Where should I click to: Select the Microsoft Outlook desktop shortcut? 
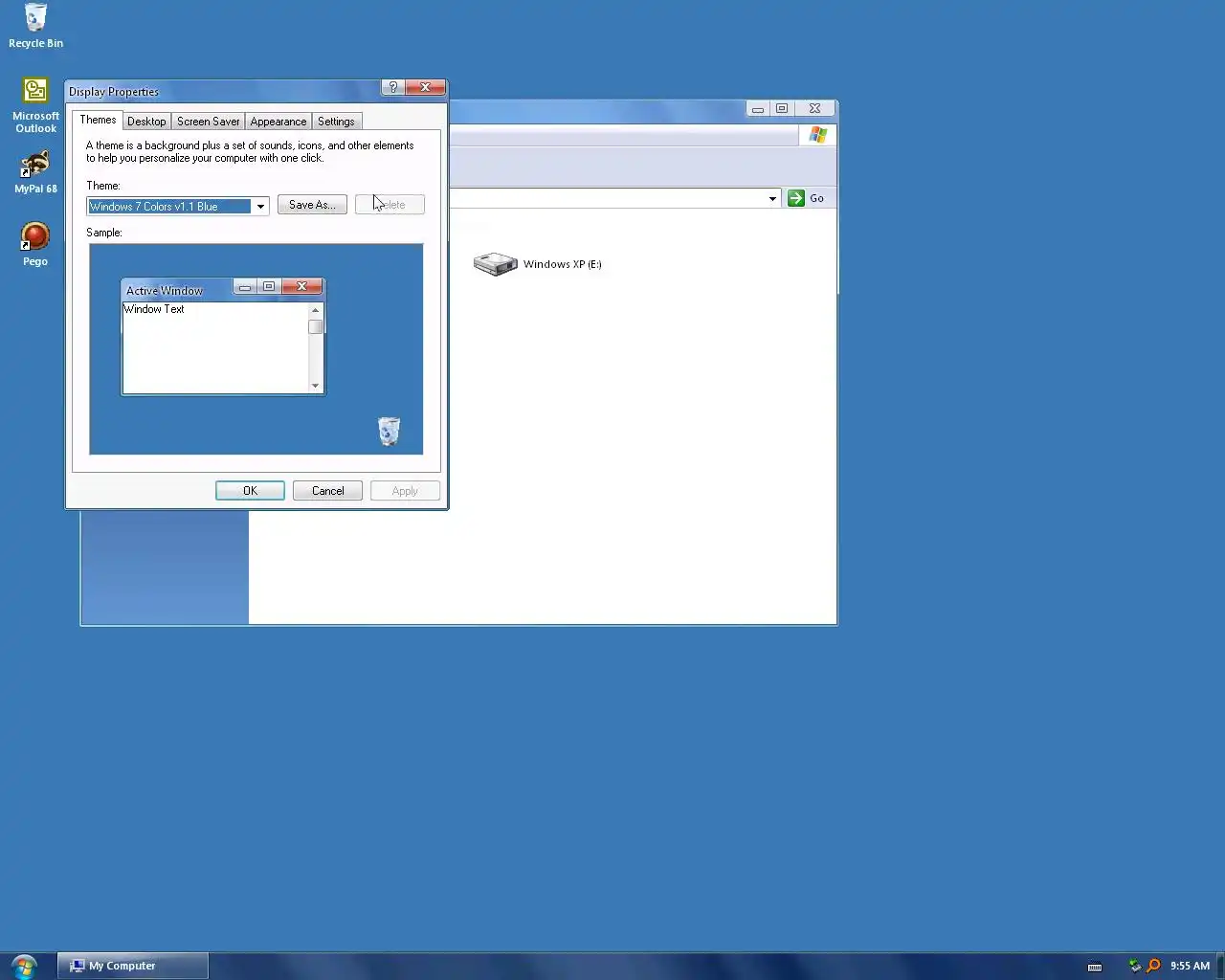pyautogui.click(x=35, y=105)
